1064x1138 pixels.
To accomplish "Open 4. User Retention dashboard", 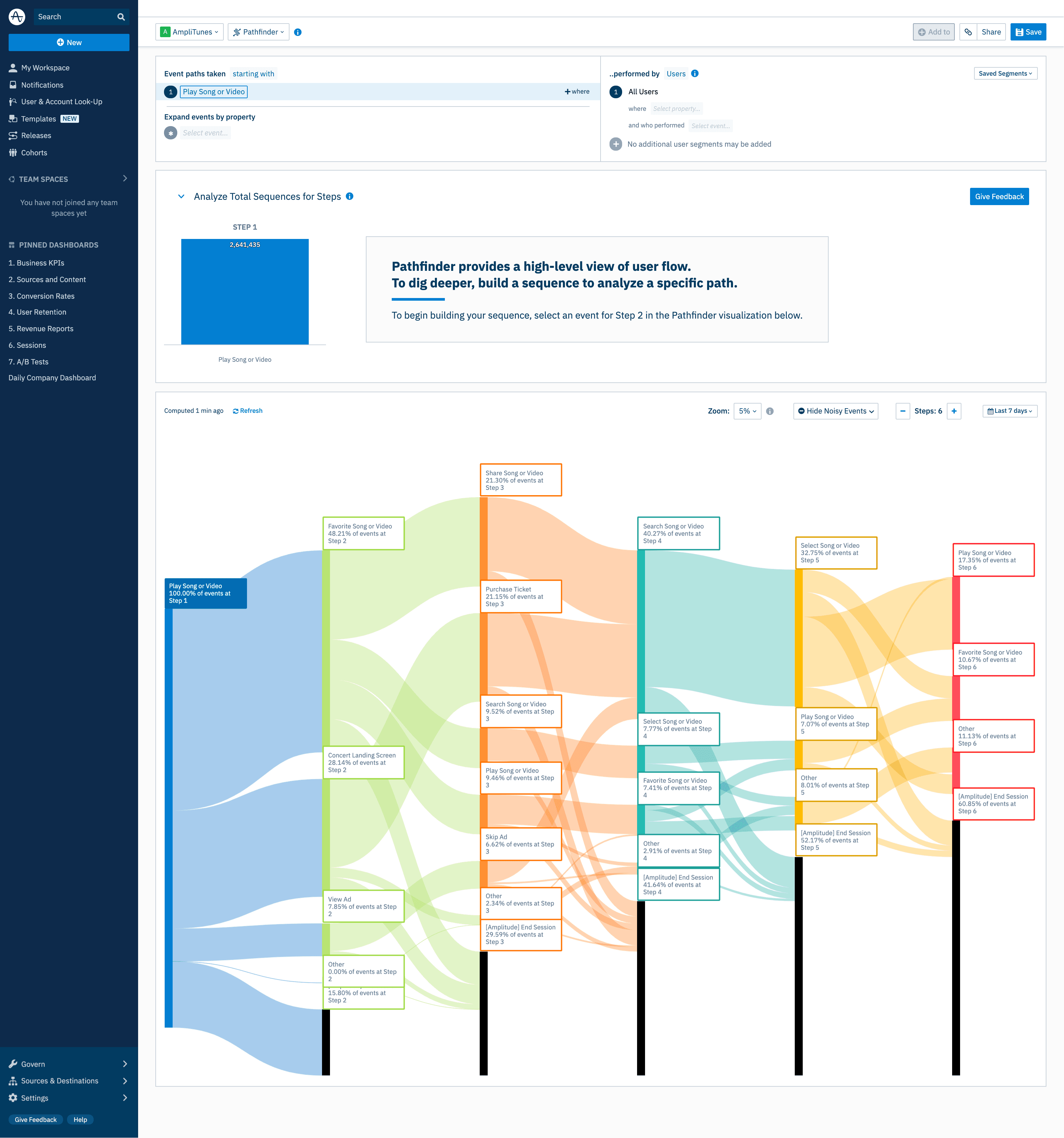I will 37,312.
